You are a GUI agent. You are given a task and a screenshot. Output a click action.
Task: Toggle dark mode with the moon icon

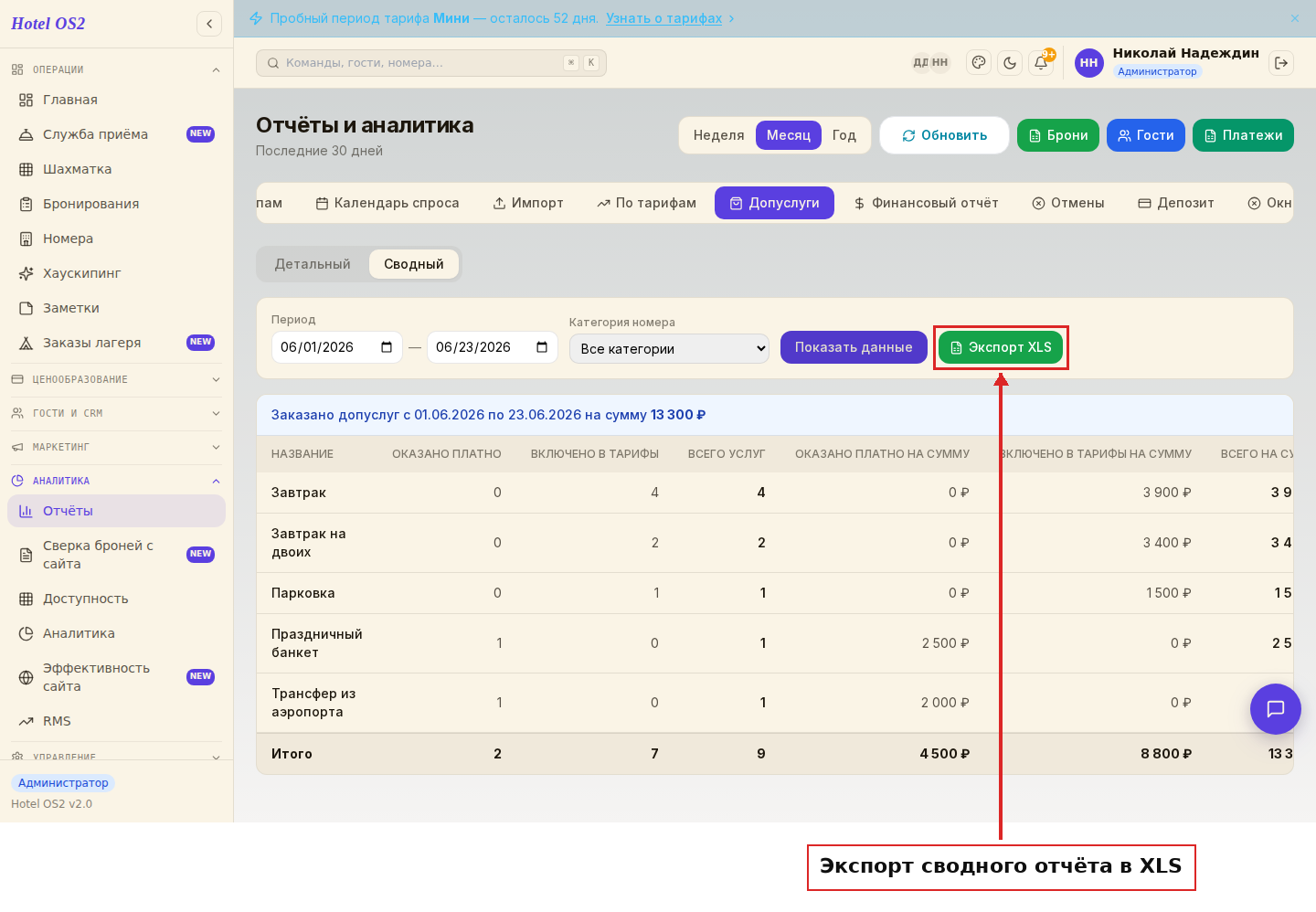click(x=1010, y=63)
